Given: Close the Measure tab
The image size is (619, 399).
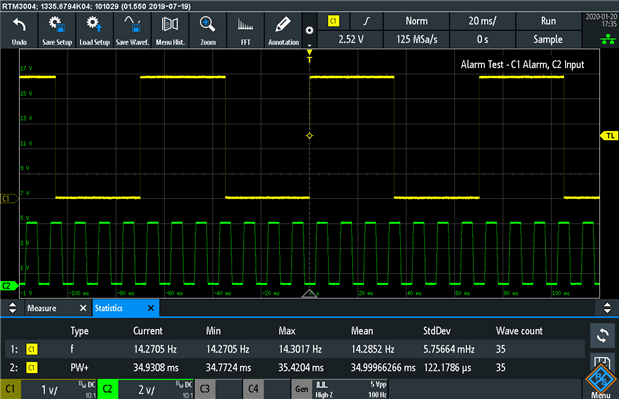Looking at the screenshot, I should [83, 308].
